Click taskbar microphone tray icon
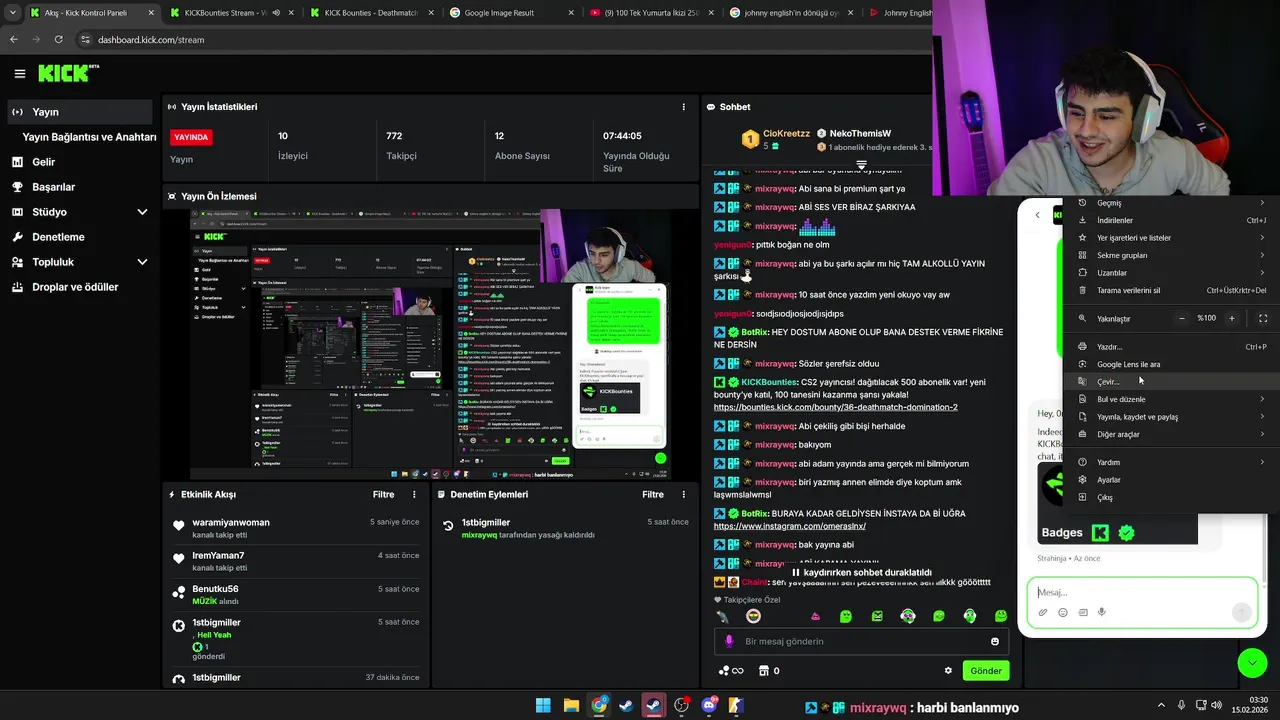Screen dimensions: 1280x720 [1181, 705]
